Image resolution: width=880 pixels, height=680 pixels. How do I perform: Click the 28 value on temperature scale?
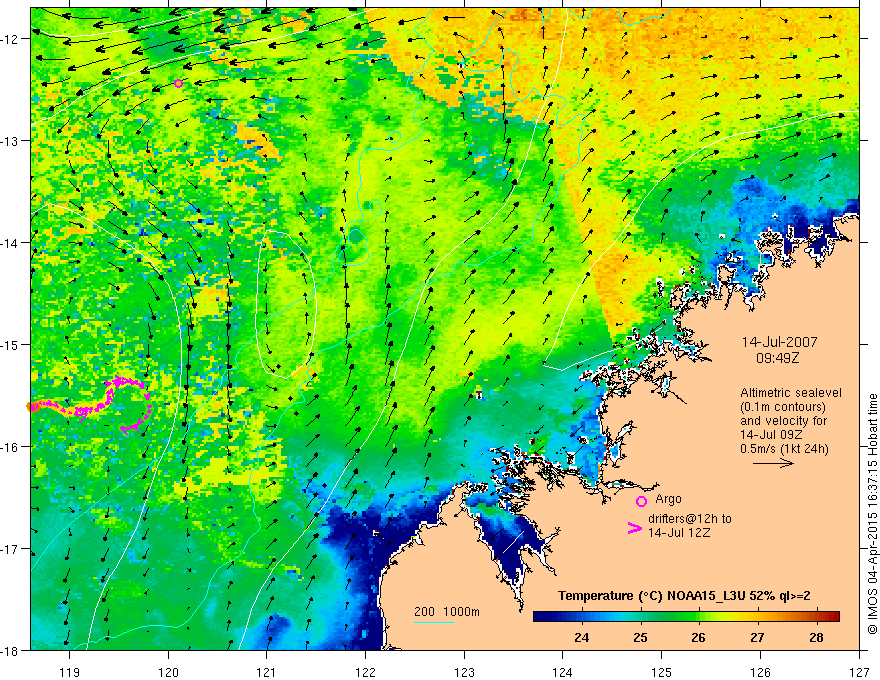point(816,637)
